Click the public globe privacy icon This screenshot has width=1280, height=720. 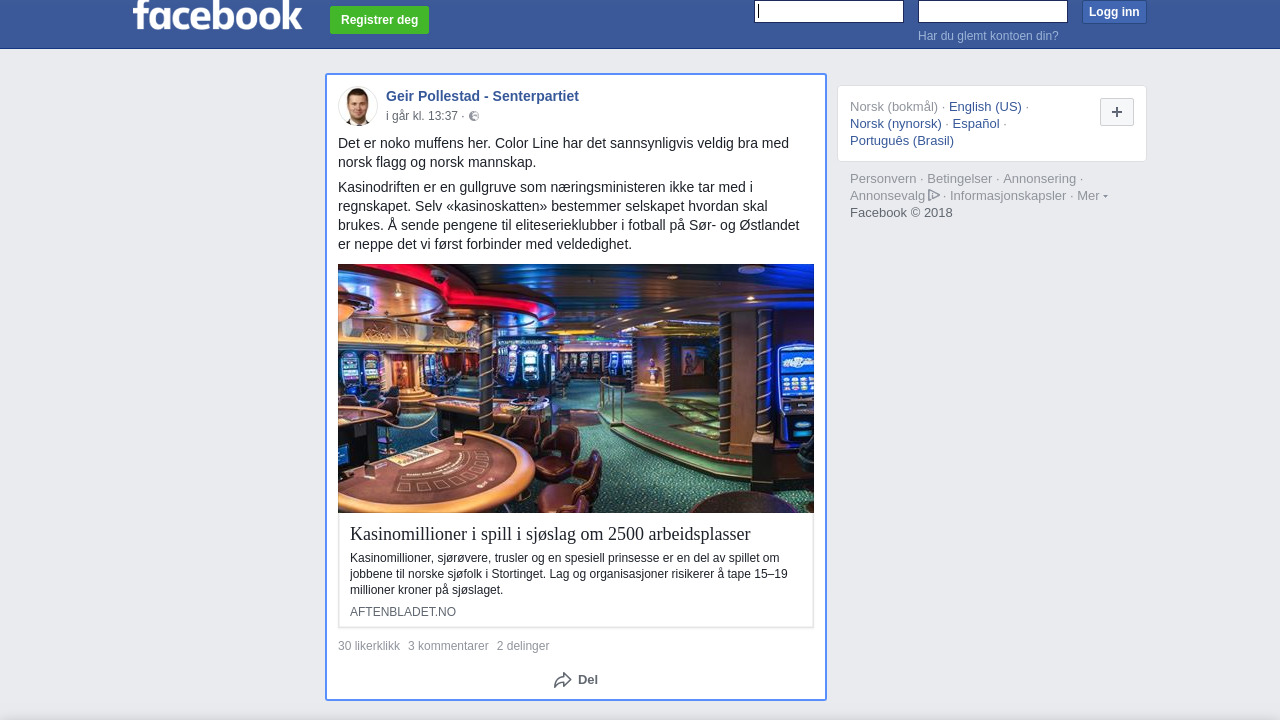click(x=474, y=116)
